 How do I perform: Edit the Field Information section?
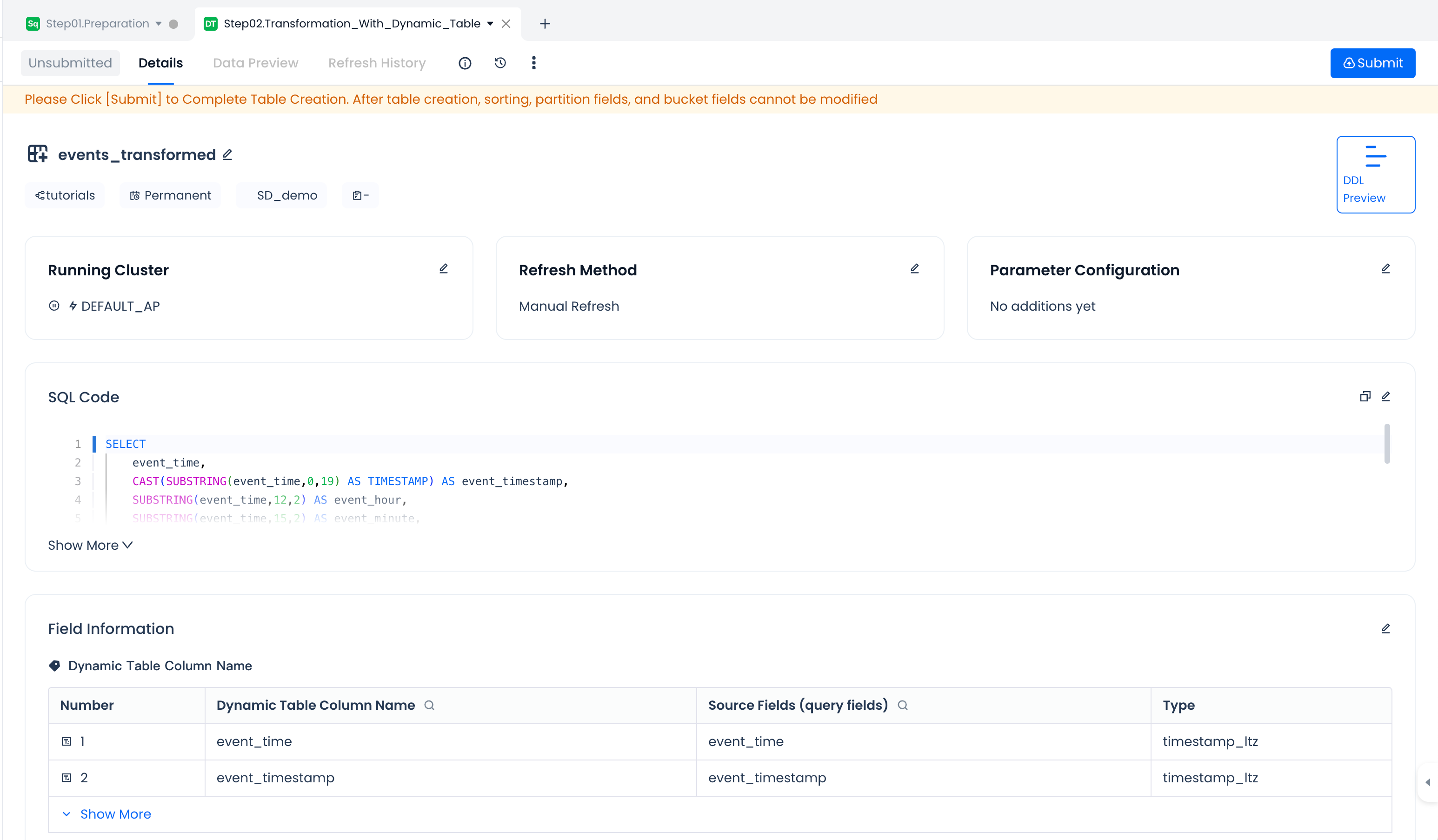pos(1385,628)
